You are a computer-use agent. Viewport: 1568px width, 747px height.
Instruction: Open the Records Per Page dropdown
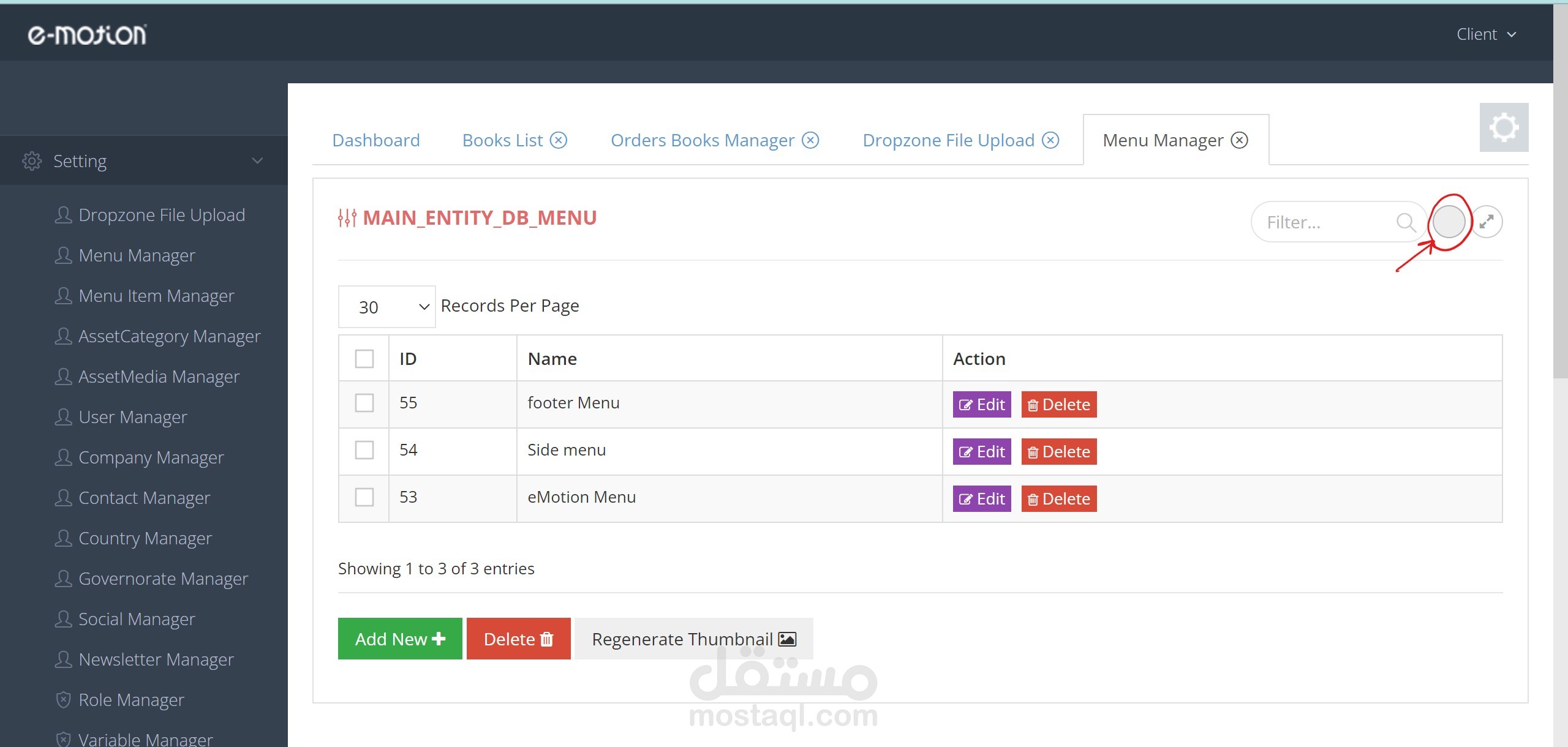[x=386, y=306]
